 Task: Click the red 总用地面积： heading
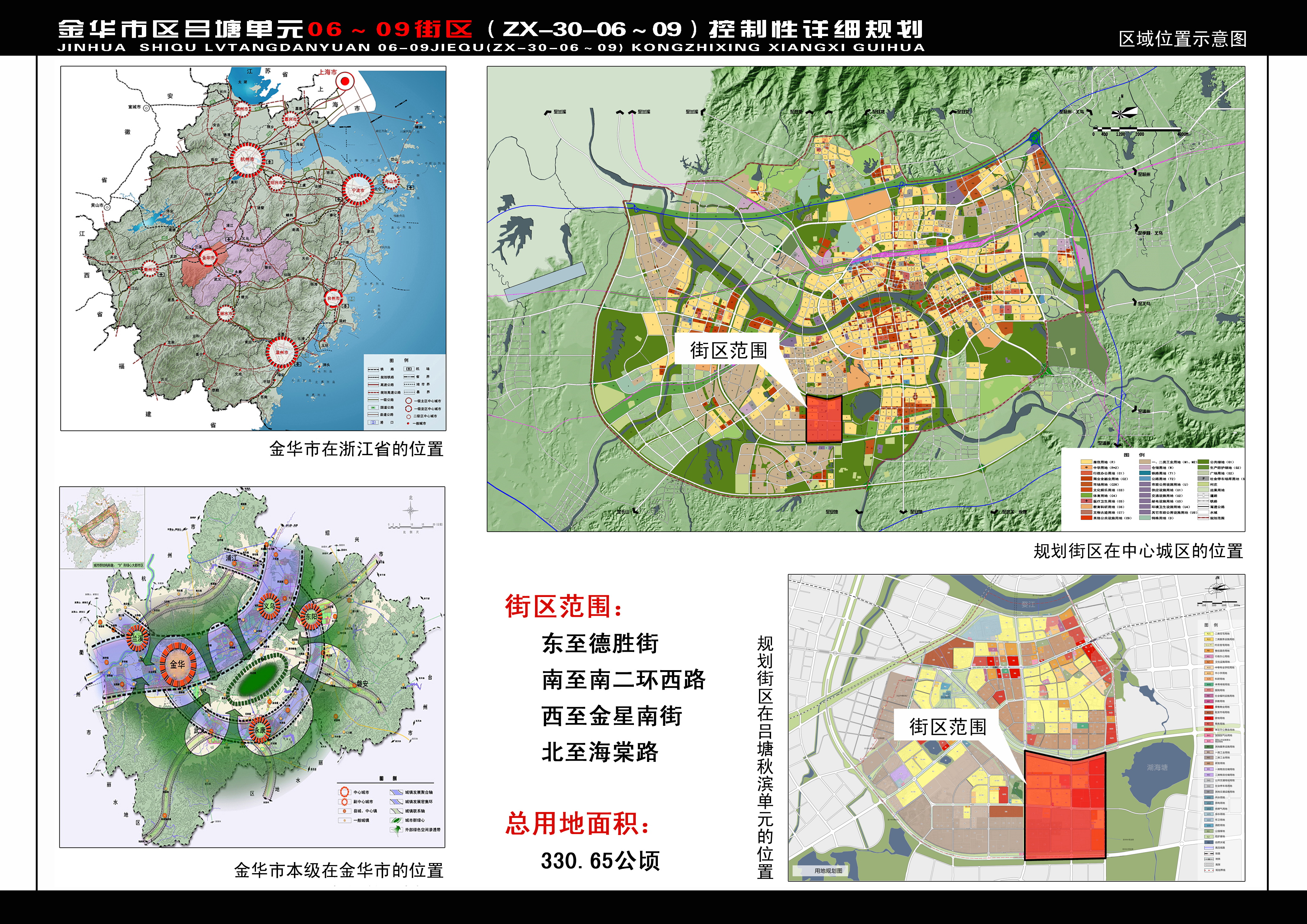tap(578, 823)
